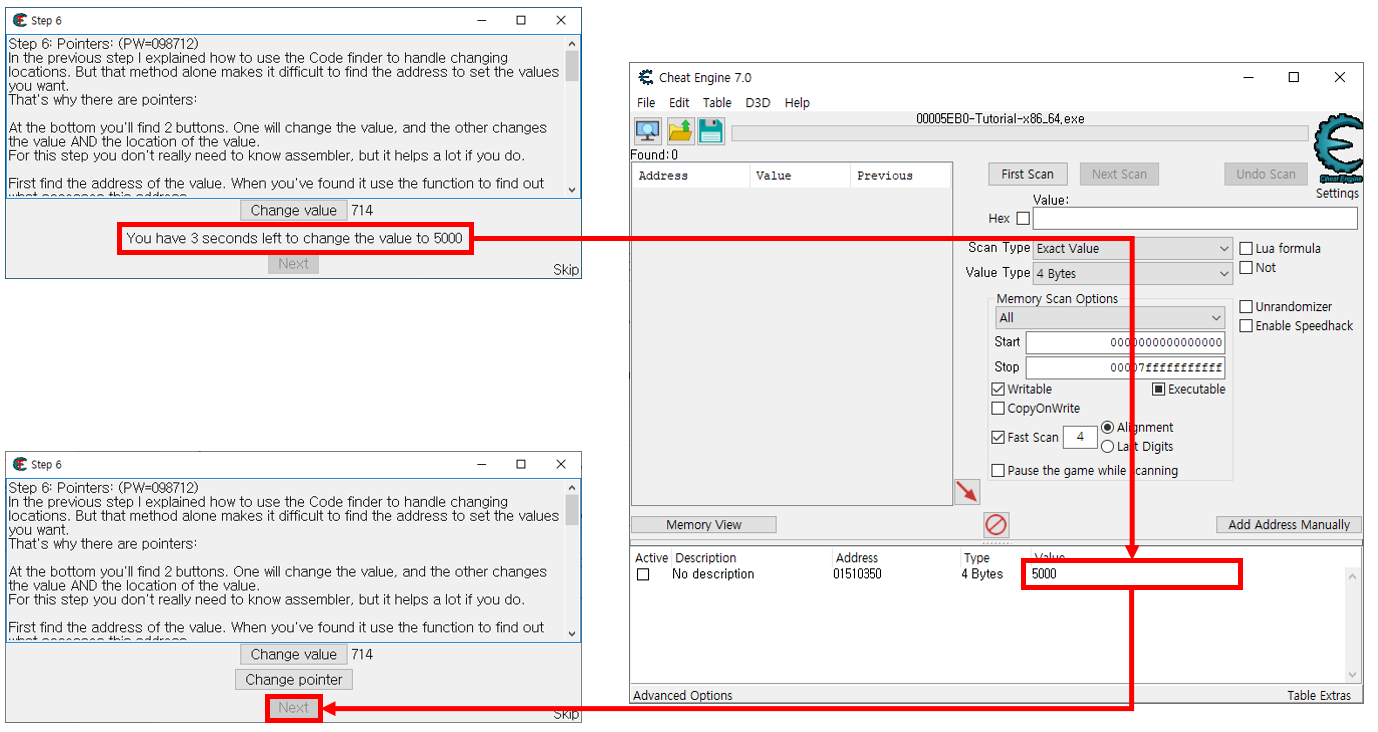Click the Fast Scan alignment field showing 4
Screen dimensions: 1378x732
(x=1079, y=437)
